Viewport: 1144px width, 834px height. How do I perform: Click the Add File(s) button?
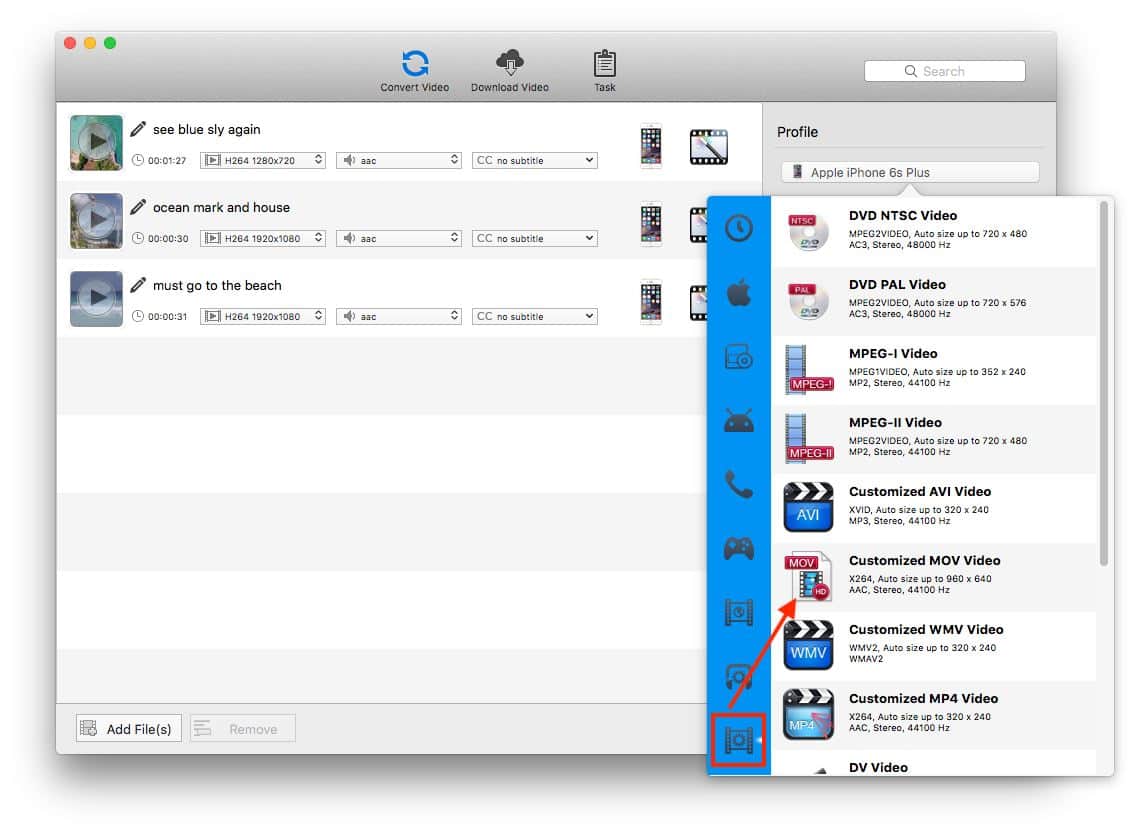tap(128, 728)
